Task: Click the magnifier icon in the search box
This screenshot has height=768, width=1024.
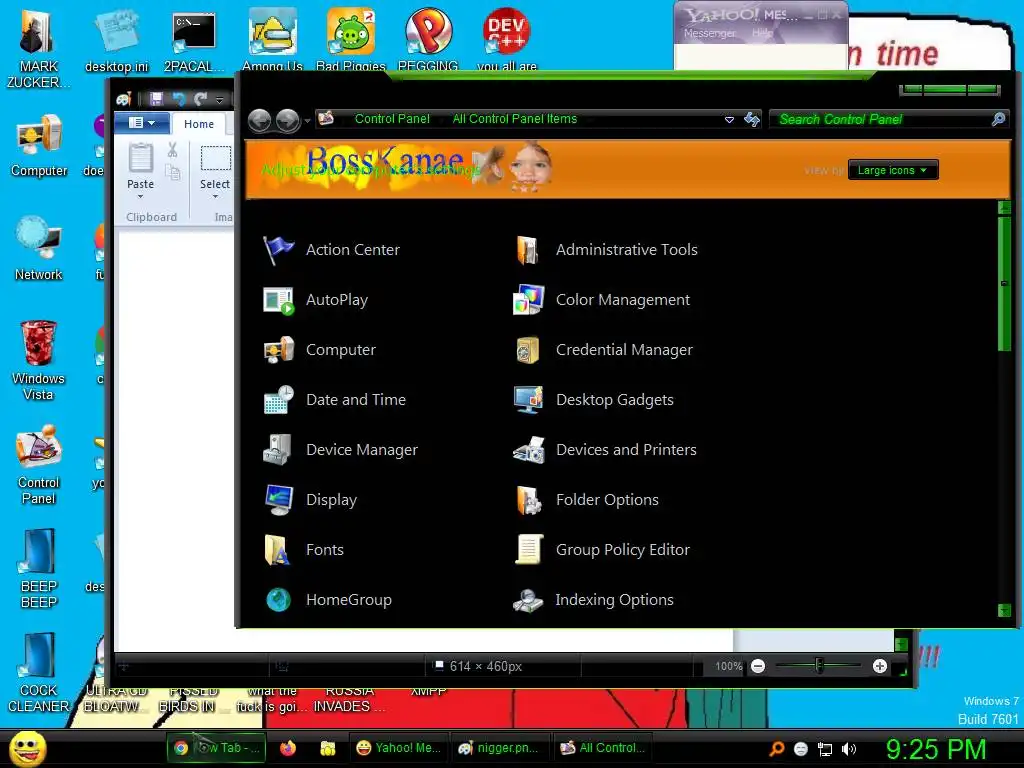Action: 998,119
